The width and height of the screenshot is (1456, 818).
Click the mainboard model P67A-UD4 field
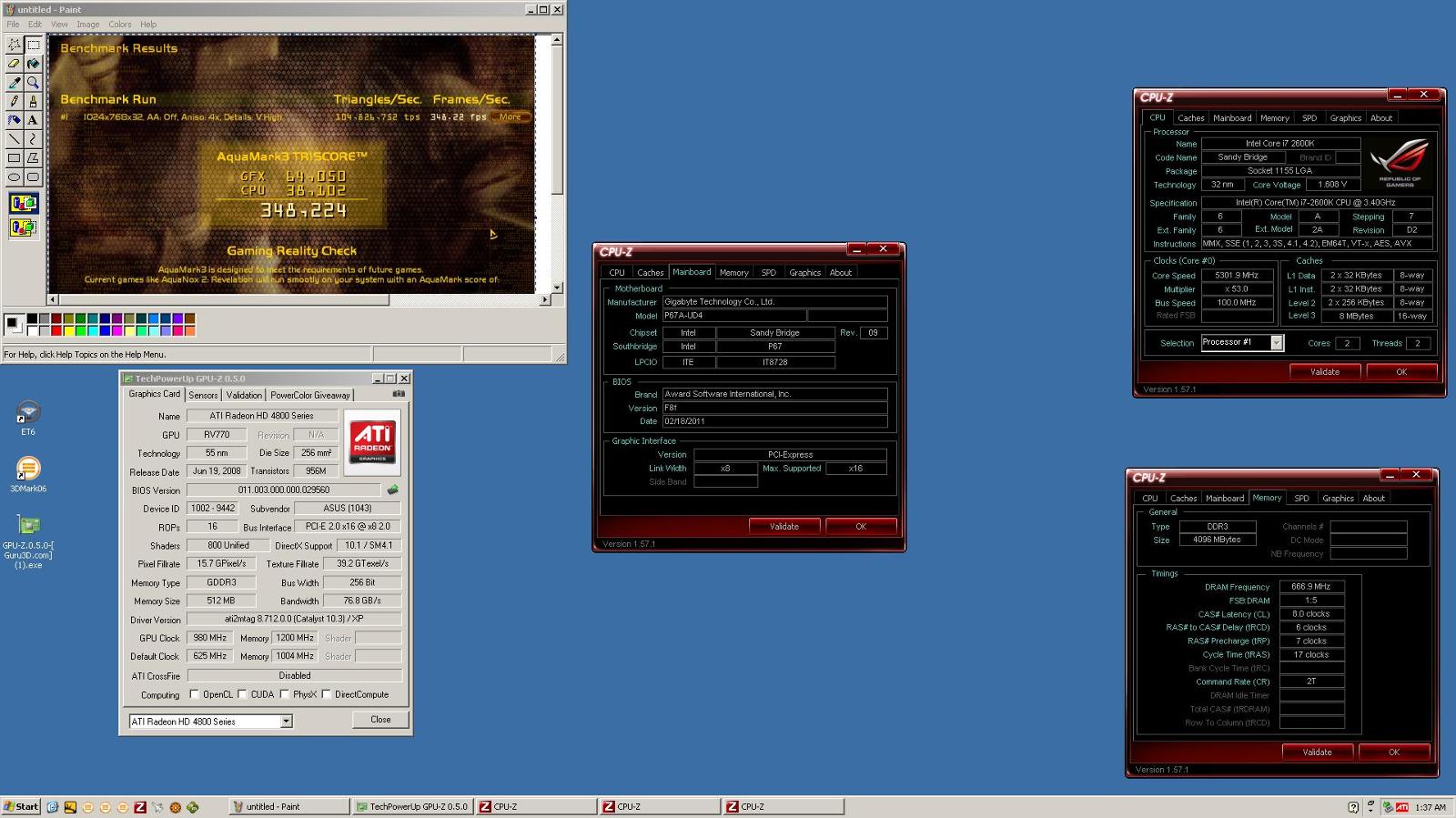[734, 316]
